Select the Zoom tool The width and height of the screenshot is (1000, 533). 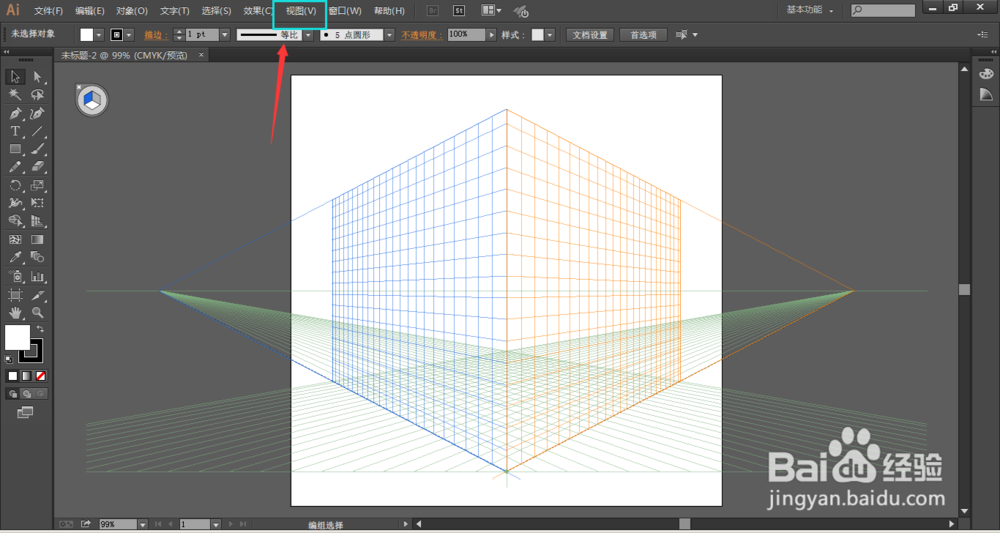38,313
